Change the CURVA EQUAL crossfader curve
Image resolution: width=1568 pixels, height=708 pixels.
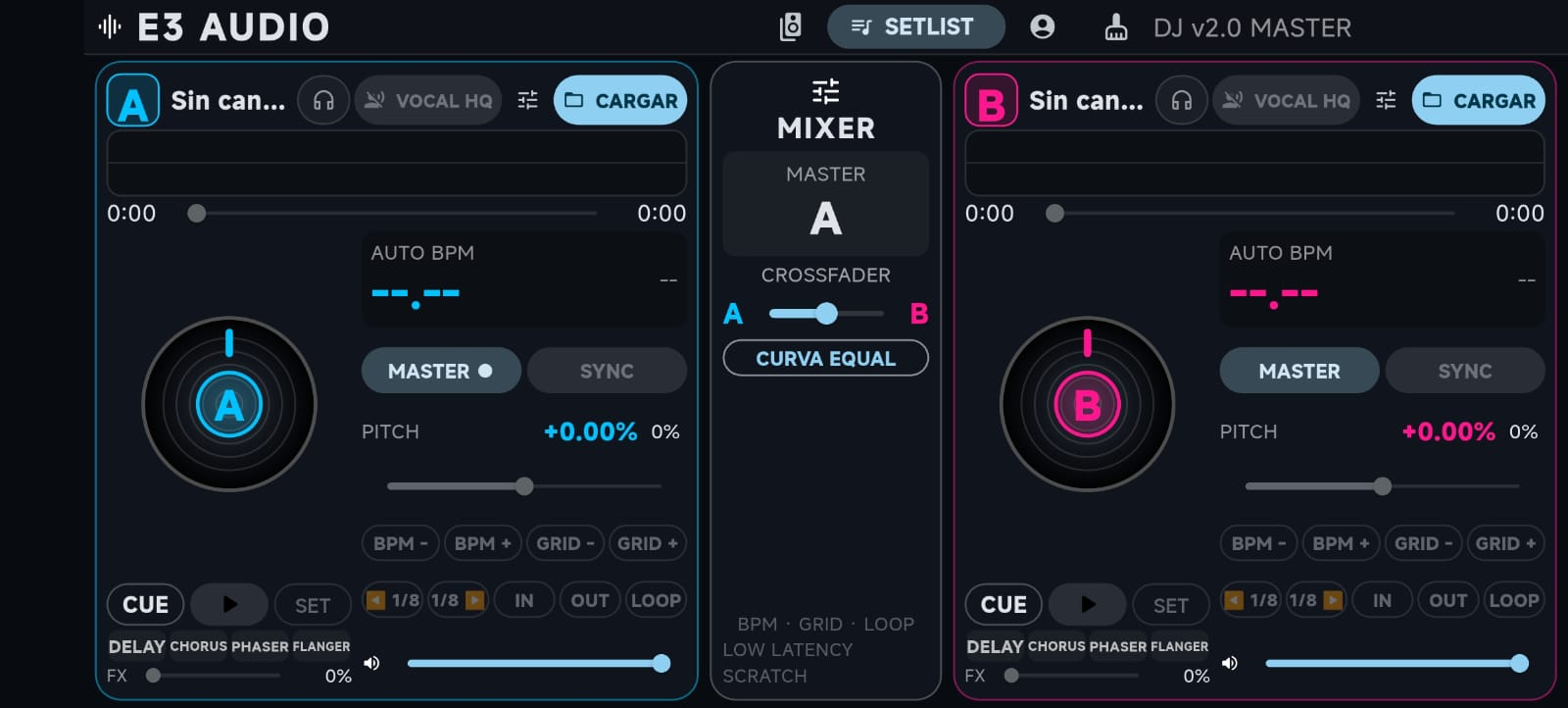826,358
